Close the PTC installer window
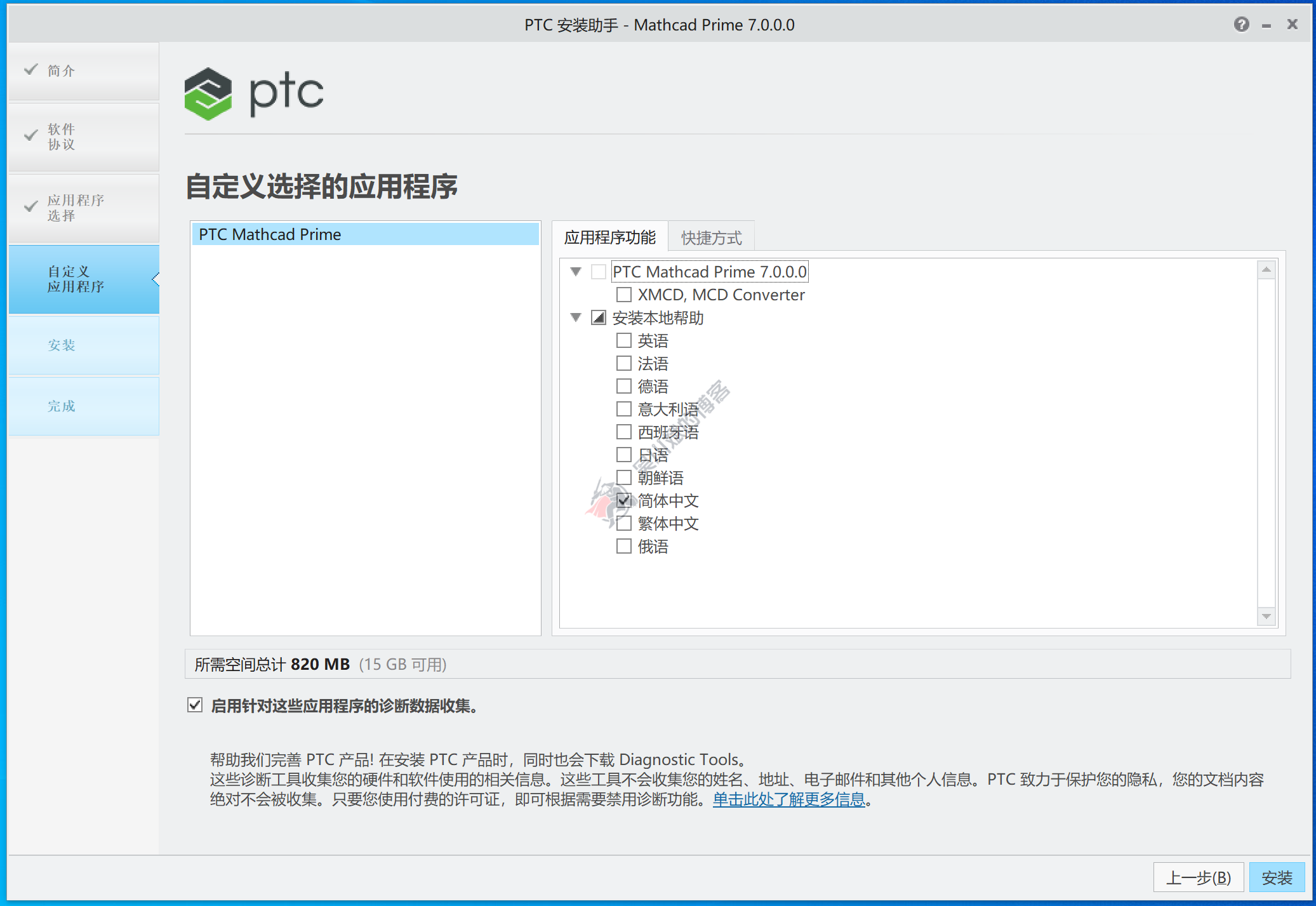1316x906 pixels. pyautogui.click(x=1292, y=24)
